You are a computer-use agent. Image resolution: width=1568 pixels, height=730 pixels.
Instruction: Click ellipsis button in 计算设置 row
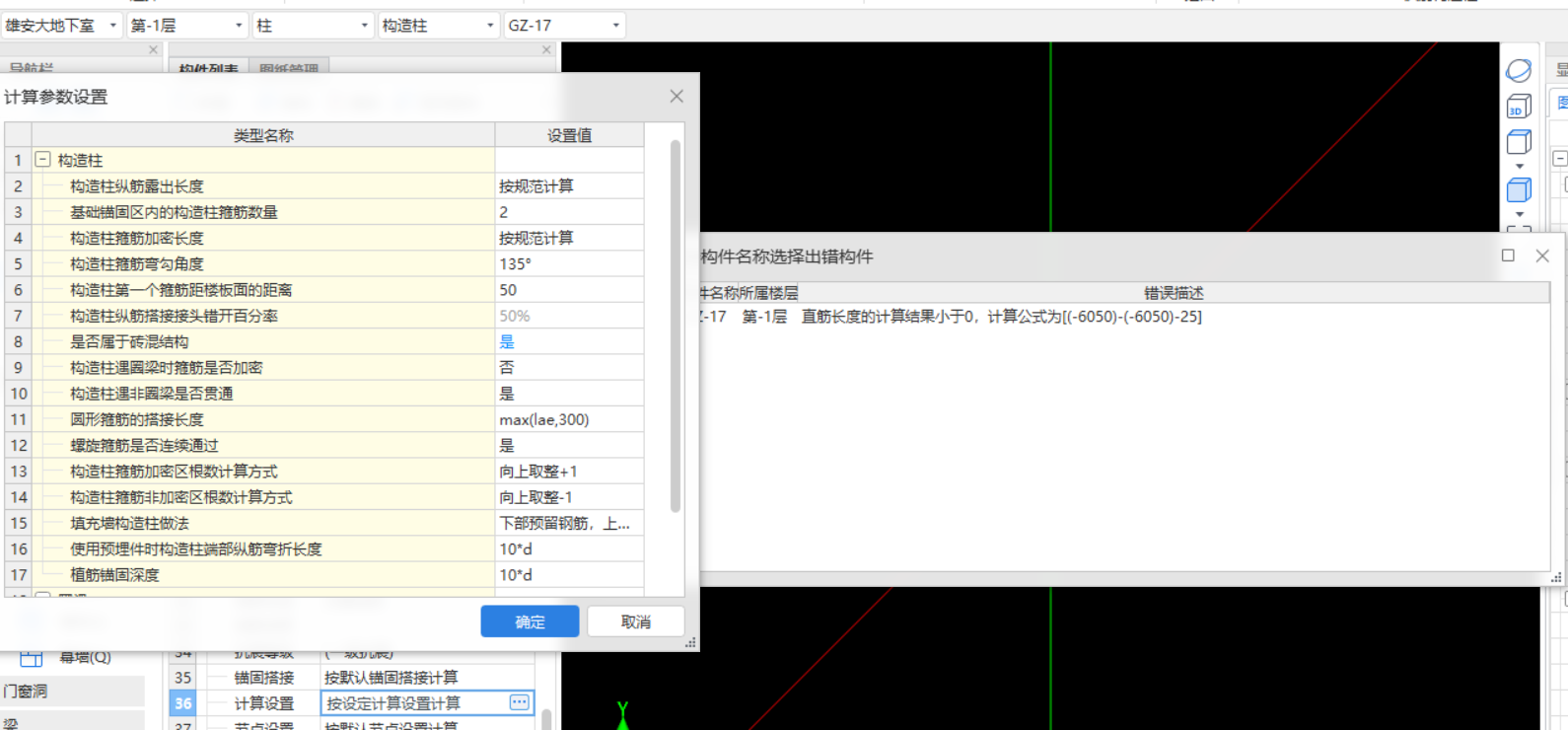519,702
